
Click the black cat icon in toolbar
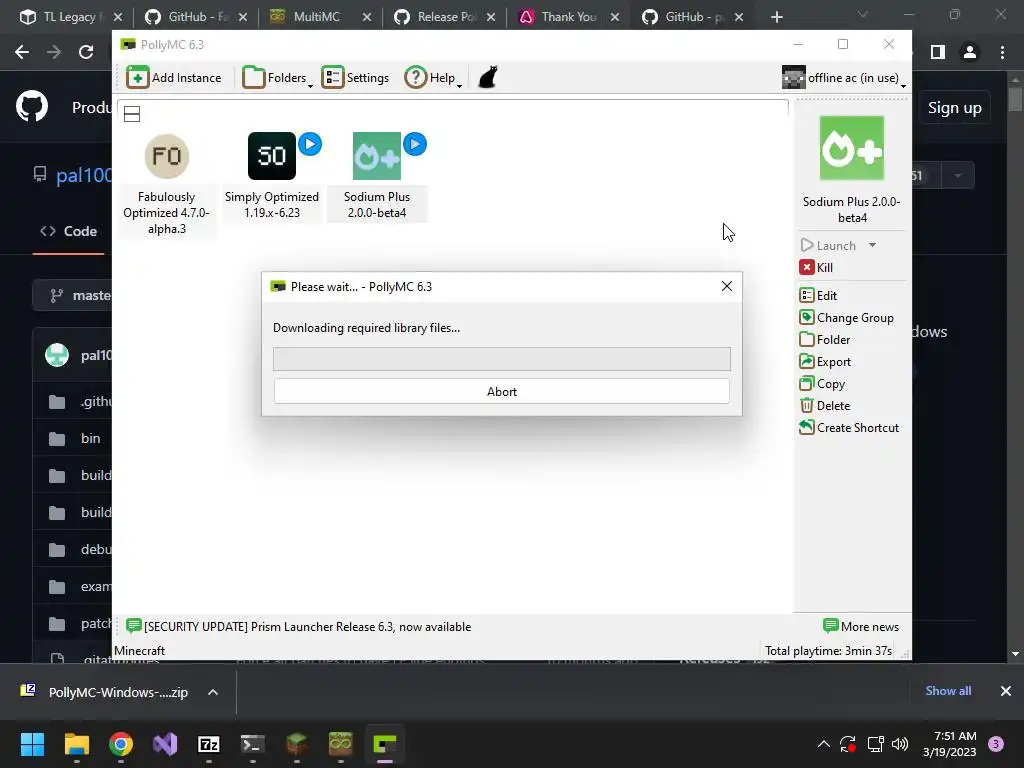coord(488,77)
